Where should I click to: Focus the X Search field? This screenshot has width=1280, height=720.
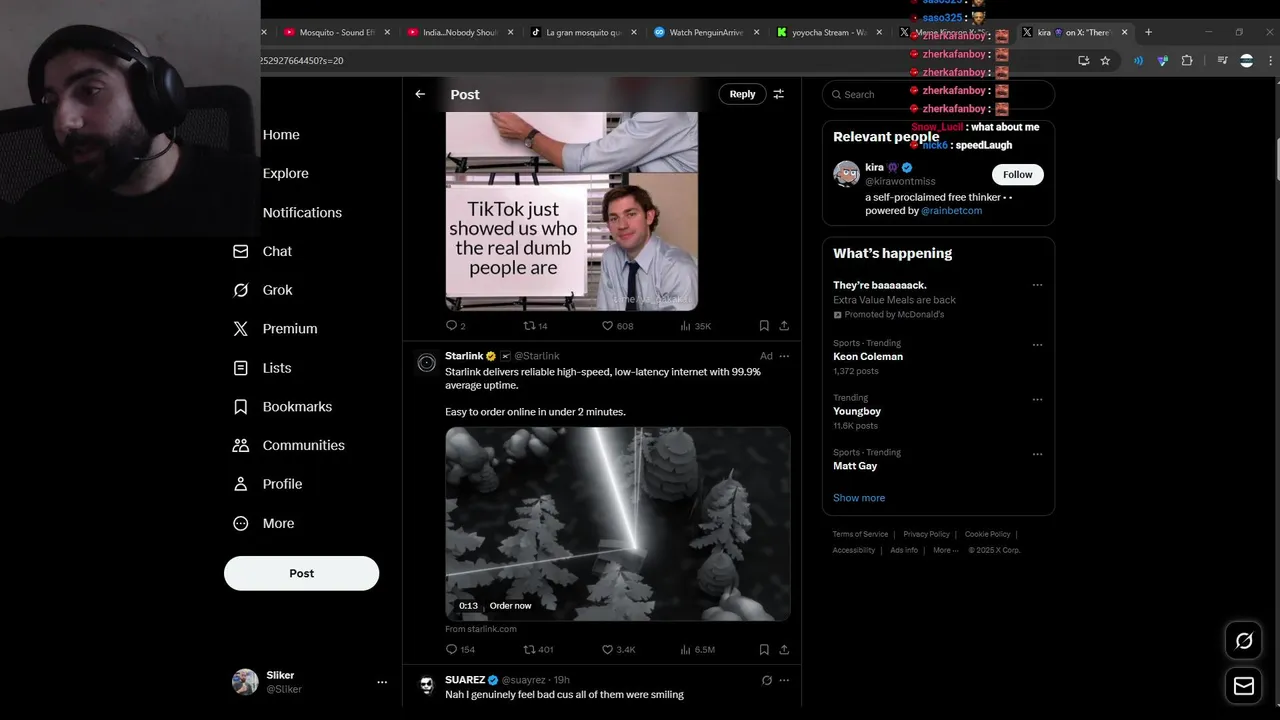(x=938, y=94)
